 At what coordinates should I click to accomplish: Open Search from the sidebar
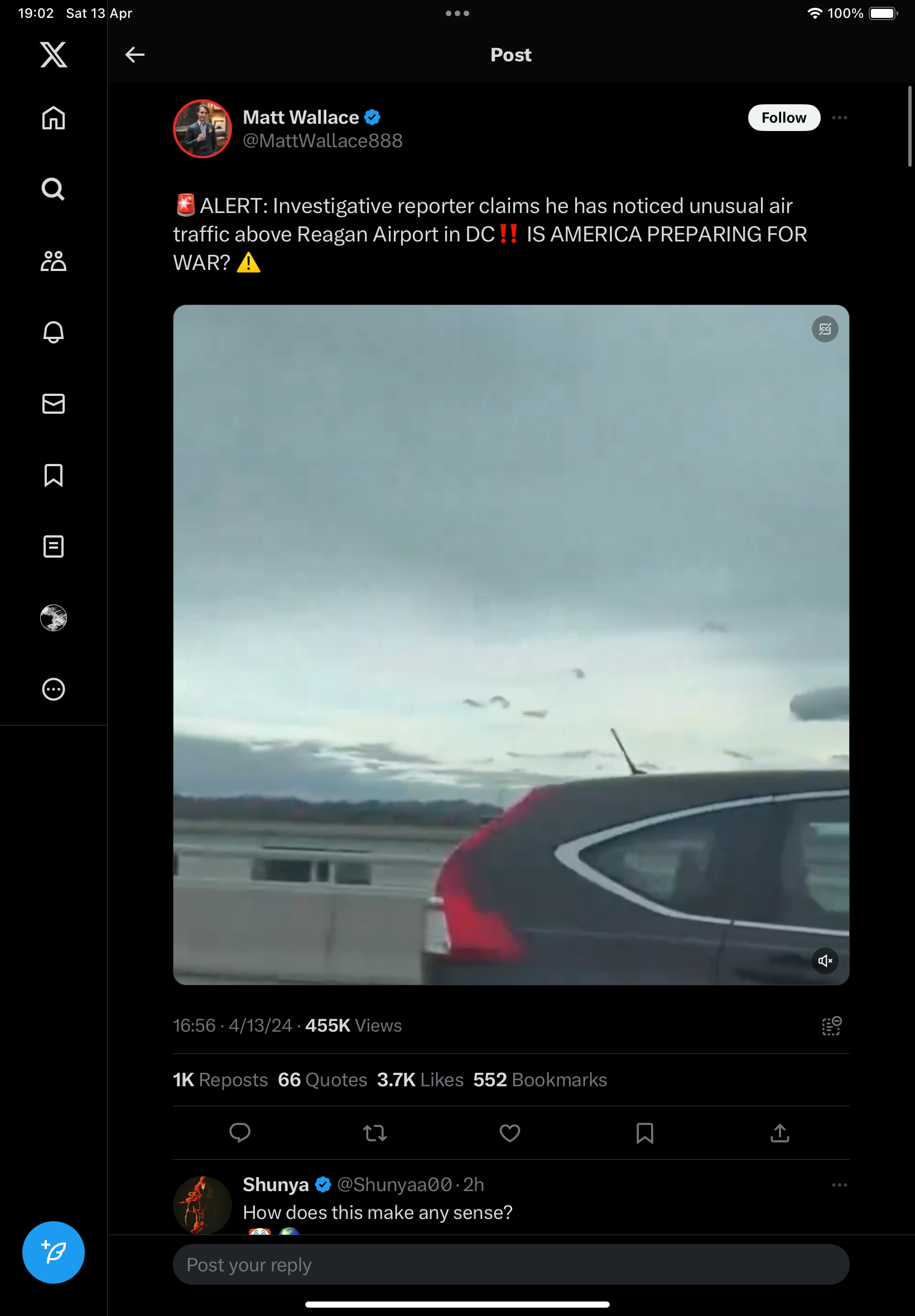click(54, 189)
